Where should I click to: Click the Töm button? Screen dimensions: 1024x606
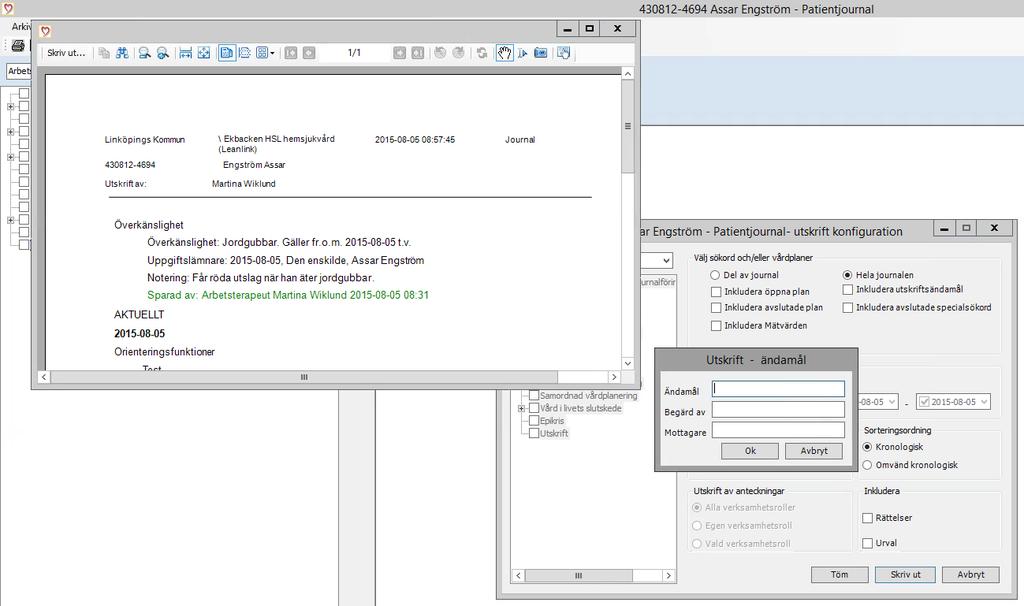[x=839, y=575]
